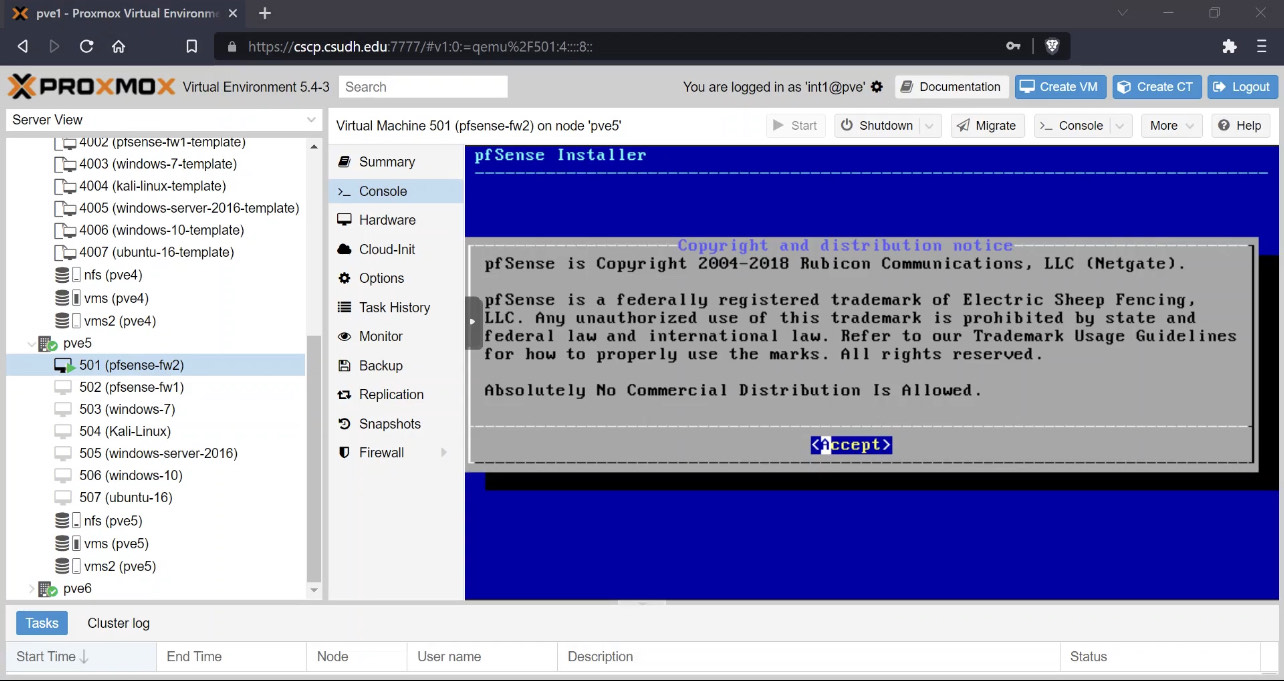The width and height of the screenshot is (1284, 681).
Task: Click the saved password key icon
Action: pyautogui.click(x=1013, y=46)
